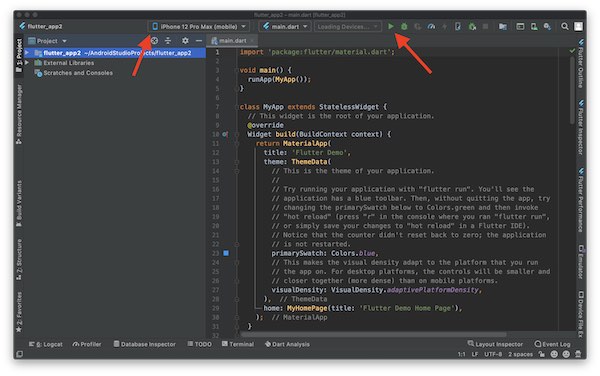
Task: Click the locate-file target icon in Project panel
Action: tap(155, 41)
